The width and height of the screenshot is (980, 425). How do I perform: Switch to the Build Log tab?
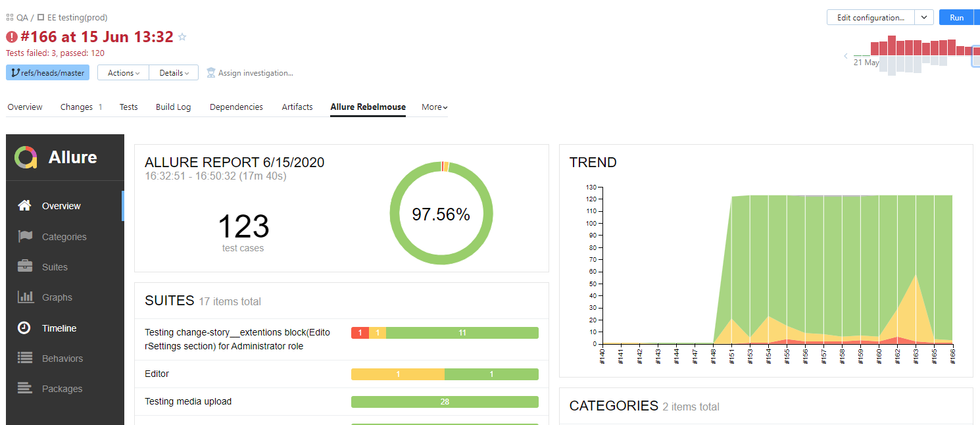[x=173, y=107]
